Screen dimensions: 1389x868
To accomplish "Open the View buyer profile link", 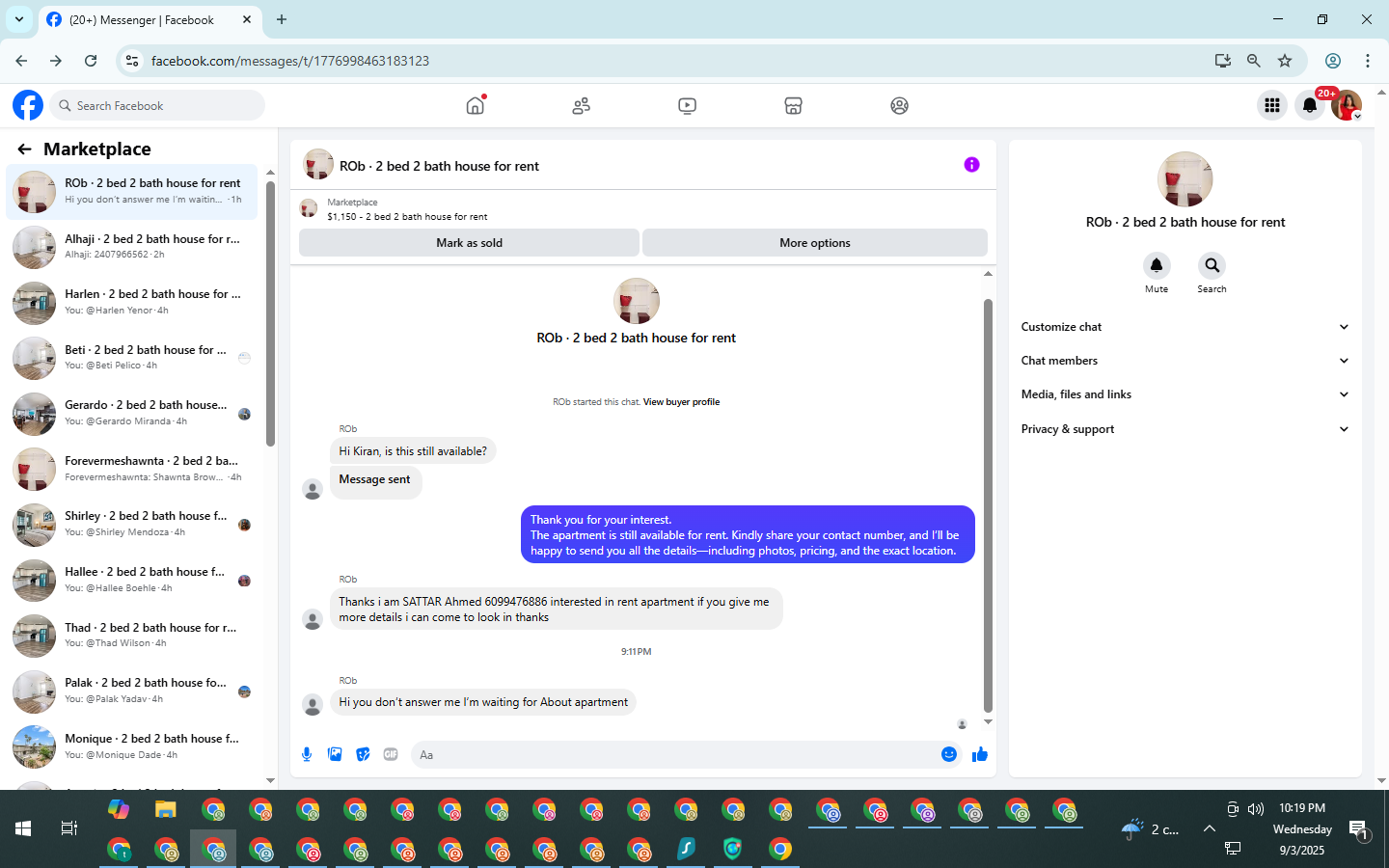I will point(681,402).
